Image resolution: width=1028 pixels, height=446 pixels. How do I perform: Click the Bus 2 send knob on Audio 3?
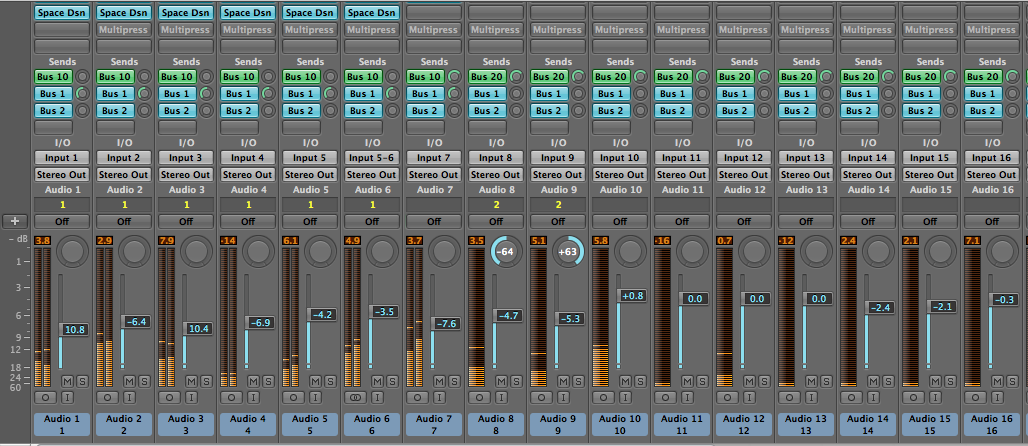click(207, 111)
